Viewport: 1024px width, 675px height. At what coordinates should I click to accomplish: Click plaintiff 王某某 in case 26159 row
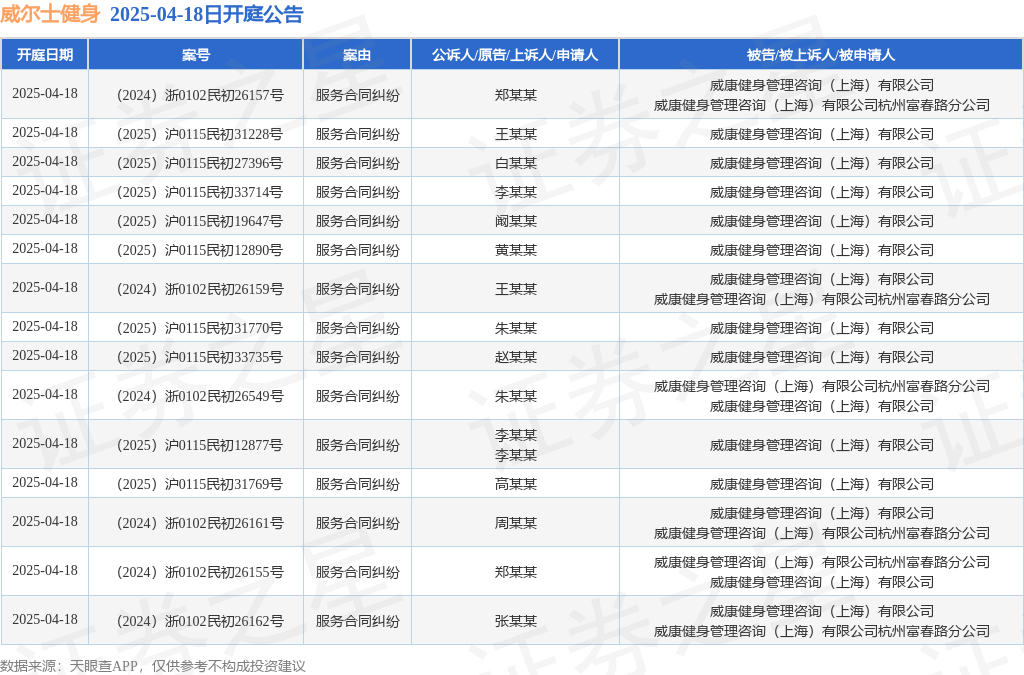point(516,289)
